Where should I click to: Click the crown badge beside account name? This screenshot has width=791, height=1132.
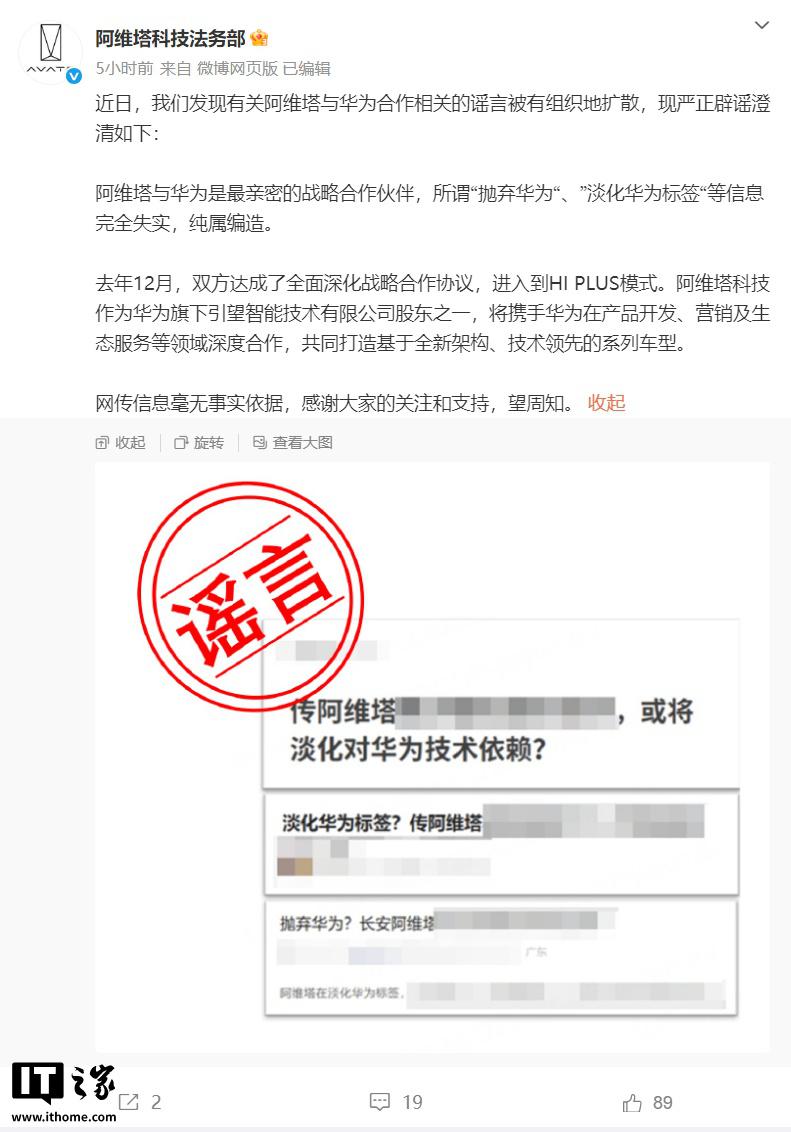pos(259,38)
